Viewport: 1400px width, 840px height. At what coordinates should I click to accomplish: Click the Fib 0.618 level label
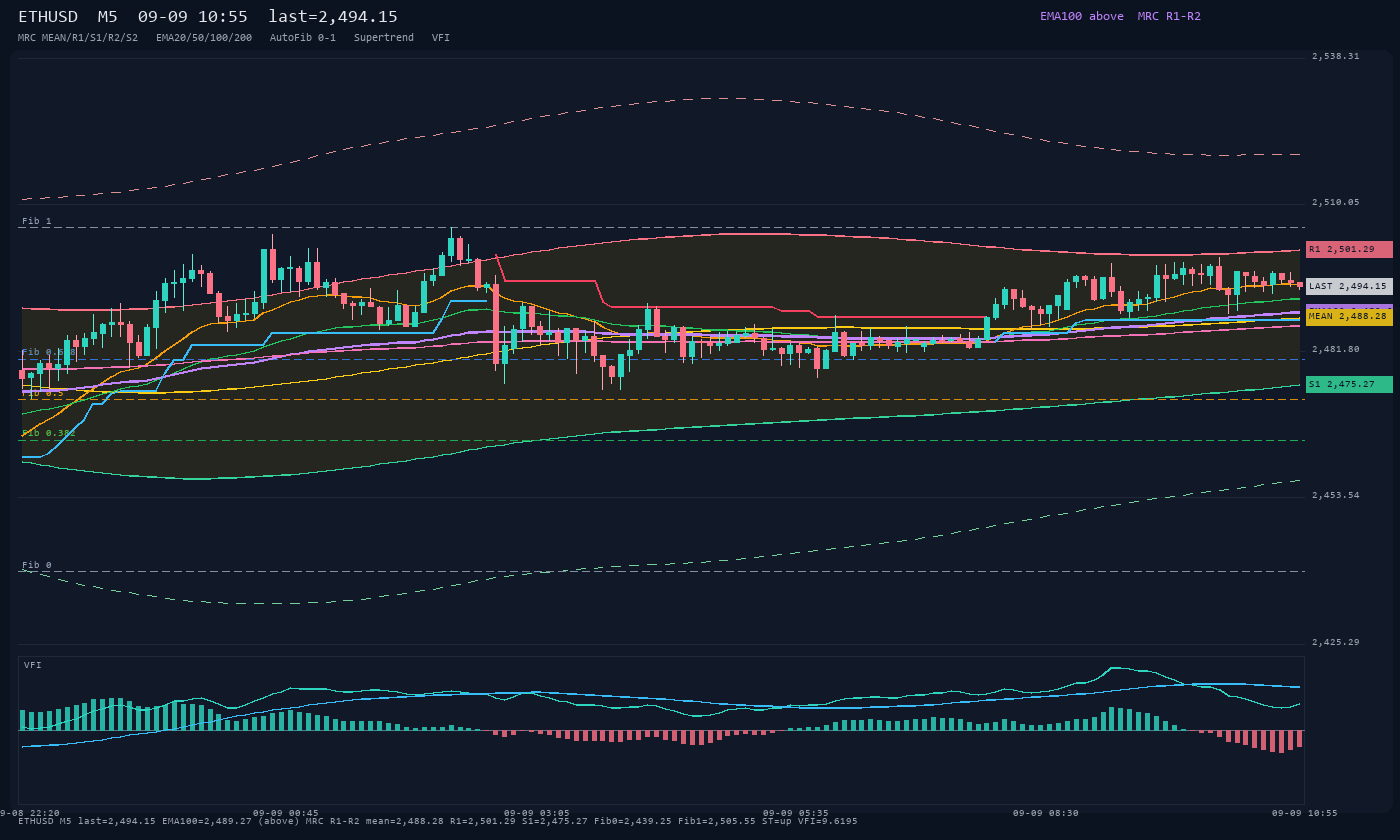coord(49,352)
